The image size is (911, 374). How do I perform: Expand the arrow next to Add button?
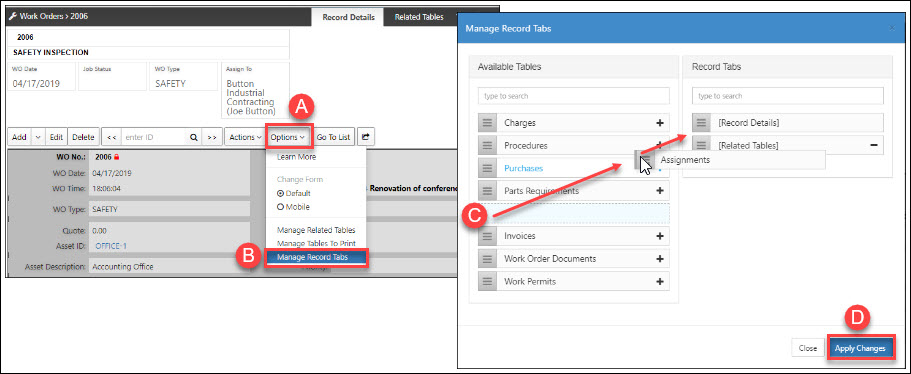coord(38,137)
